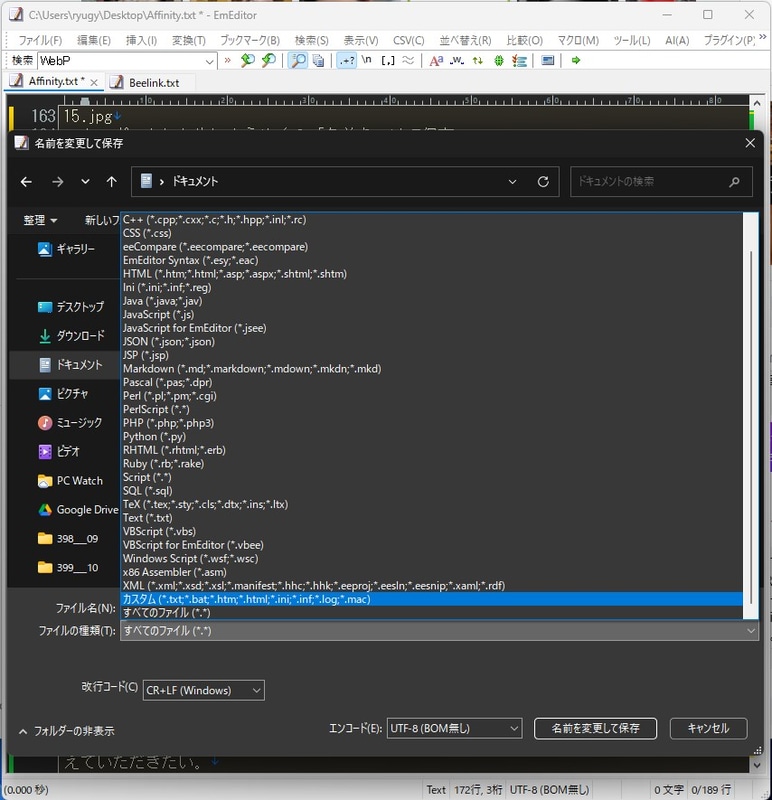Open the 検索(S) menu
Screen dimensions: 772x800
coord(311,40)
